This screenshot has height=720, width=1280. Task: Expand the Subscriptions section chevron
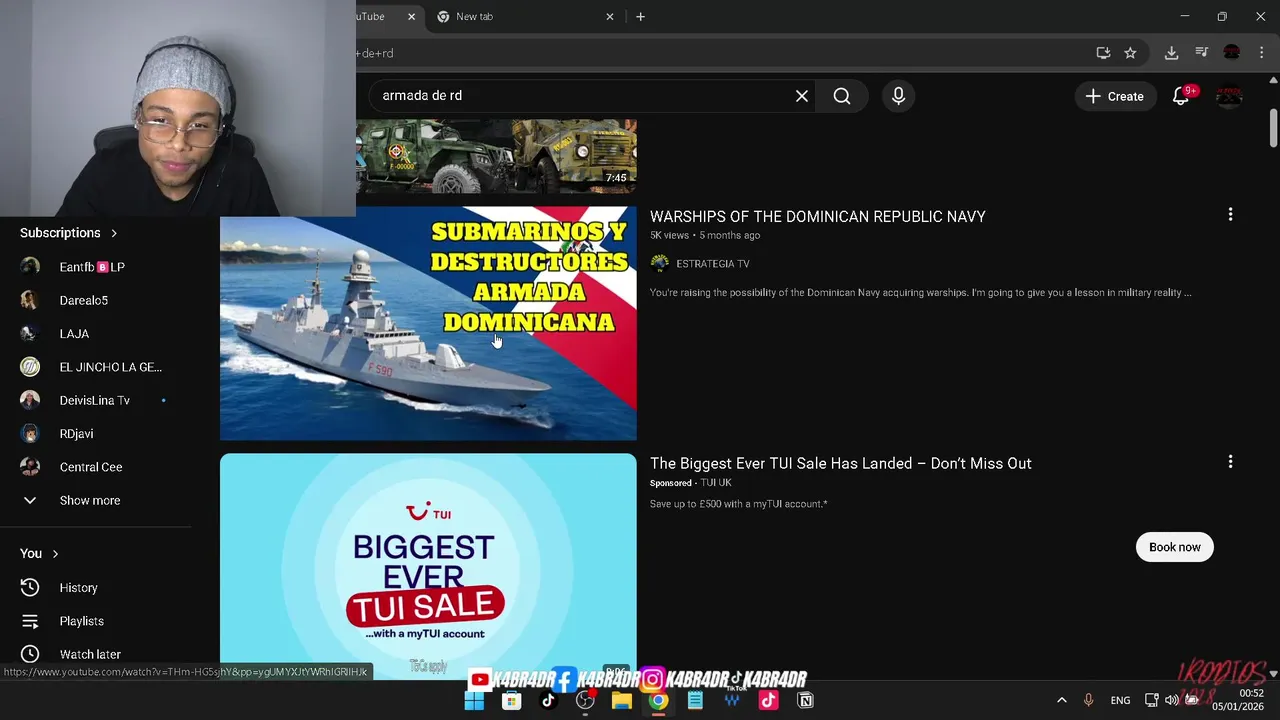coord(114,233)
